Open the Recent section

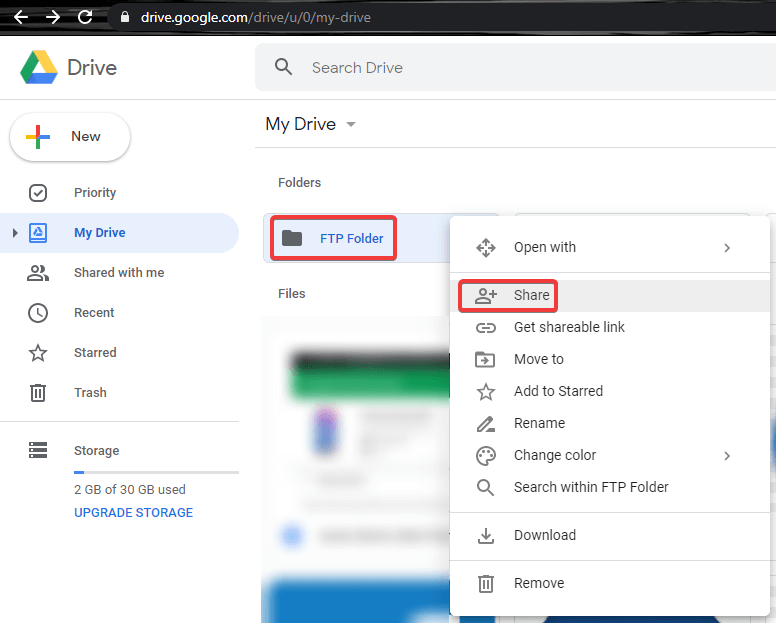(119, 313)
